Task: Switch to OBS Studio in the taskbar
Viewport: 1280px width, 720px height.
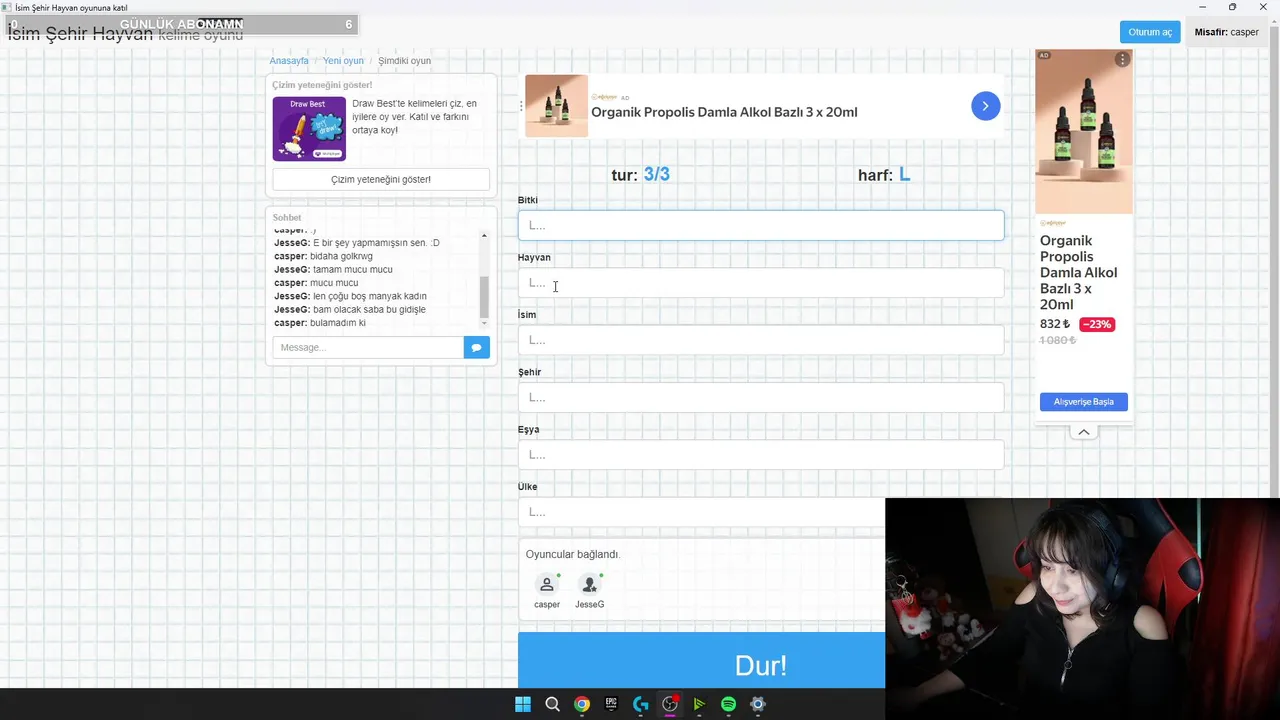Action: click(670, 704)
